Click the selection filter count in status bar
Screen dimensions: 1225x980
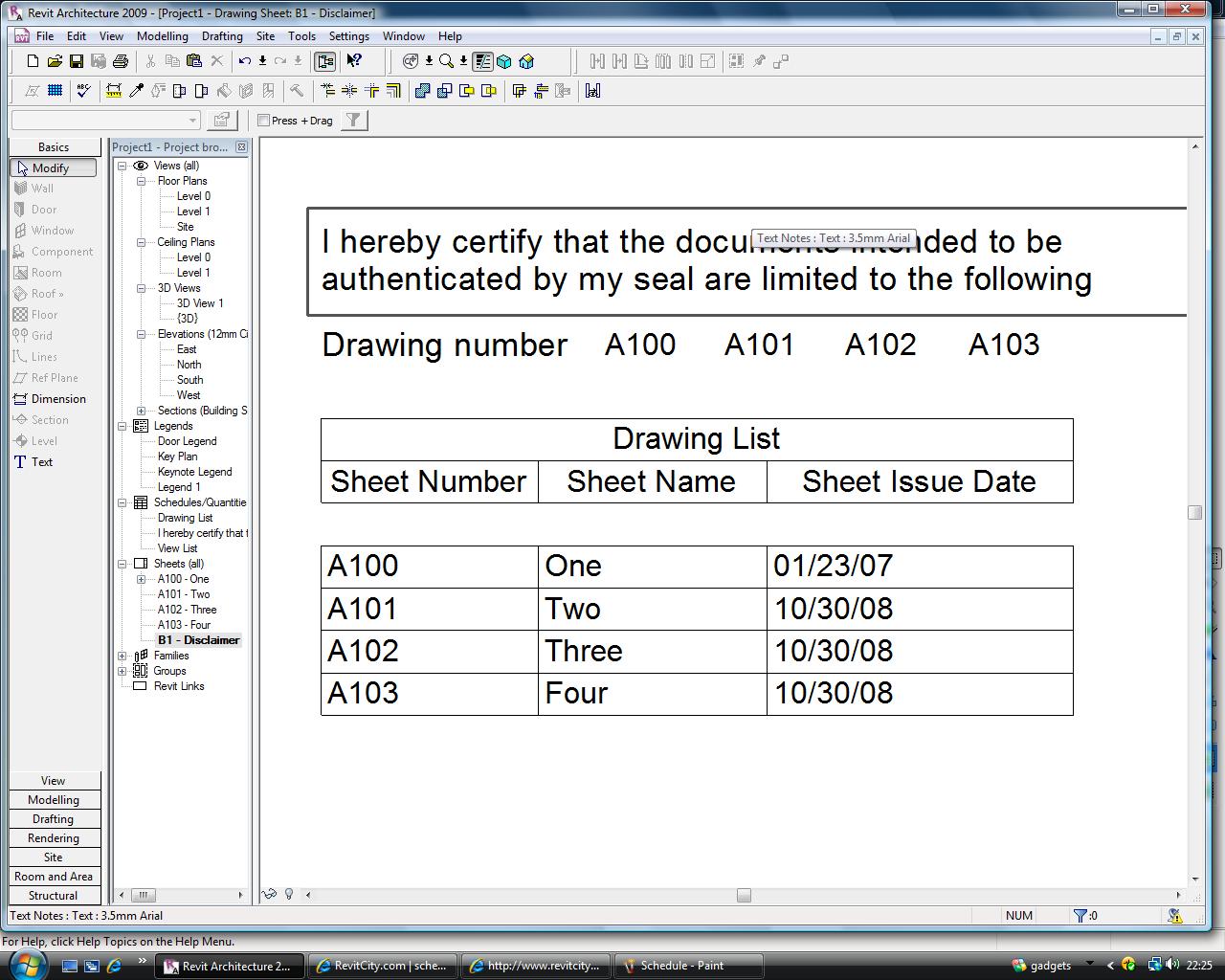click(x=1085, y=916)
